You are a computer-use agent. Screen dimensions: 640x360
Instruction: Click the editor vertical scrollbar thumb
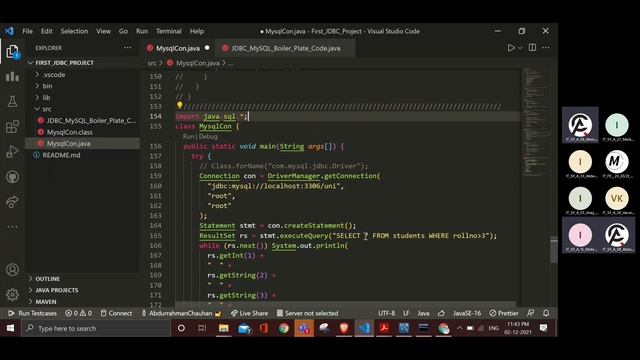click(x=554, y=249)
